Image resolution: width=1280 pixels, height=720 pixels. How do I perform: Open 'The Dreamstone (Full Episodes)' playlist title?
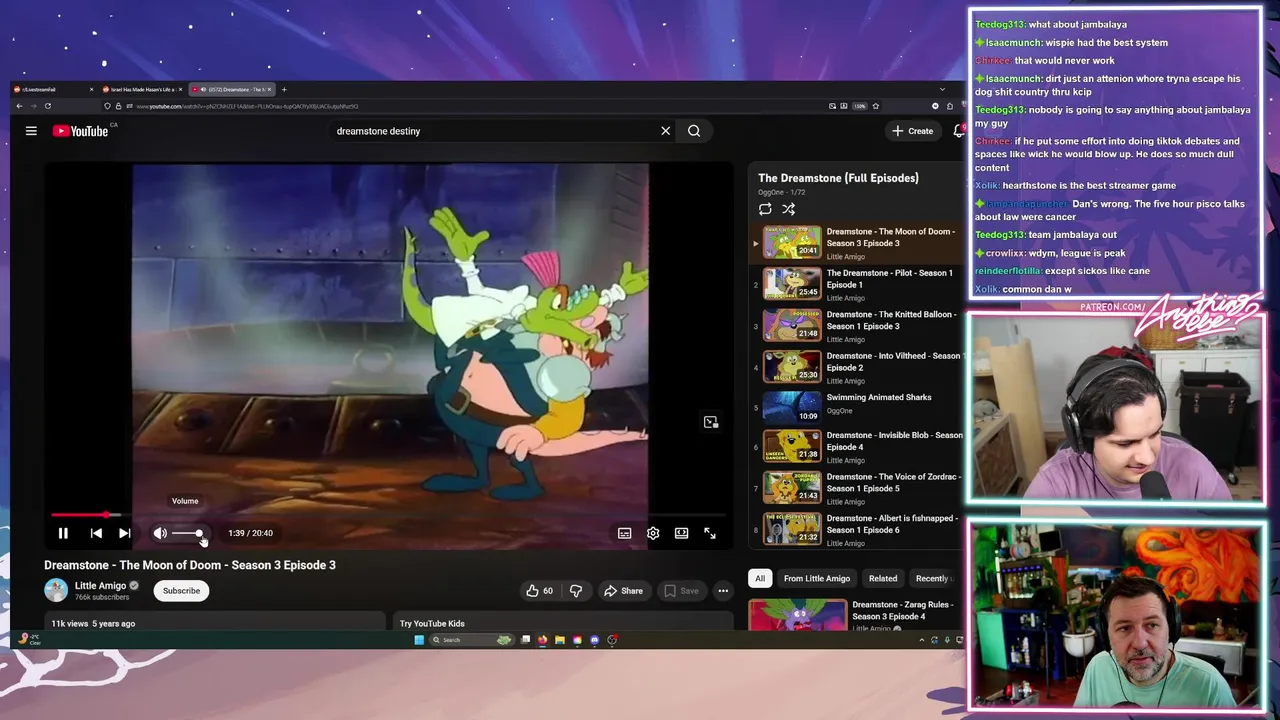[838, 178]
